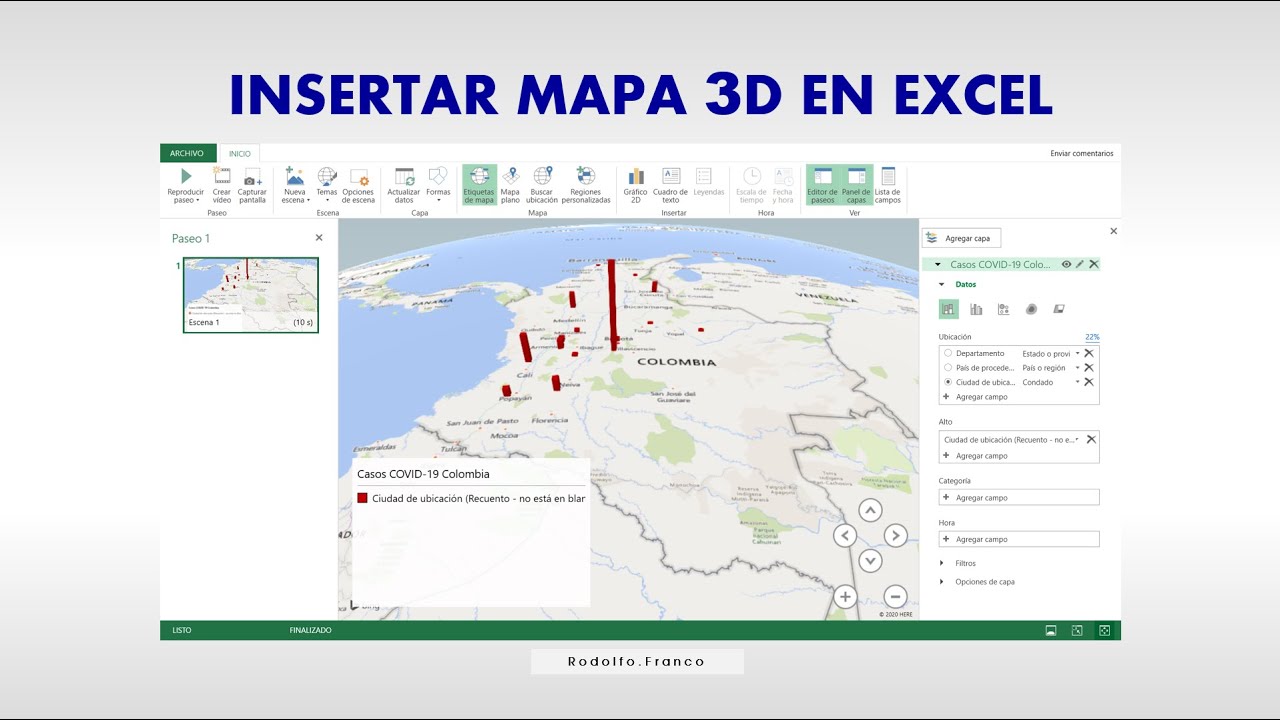This screenshot has width=1280, height=720.
Task: Collapse the Casos COVID-19 layer
Action: [x=937, y=265]
